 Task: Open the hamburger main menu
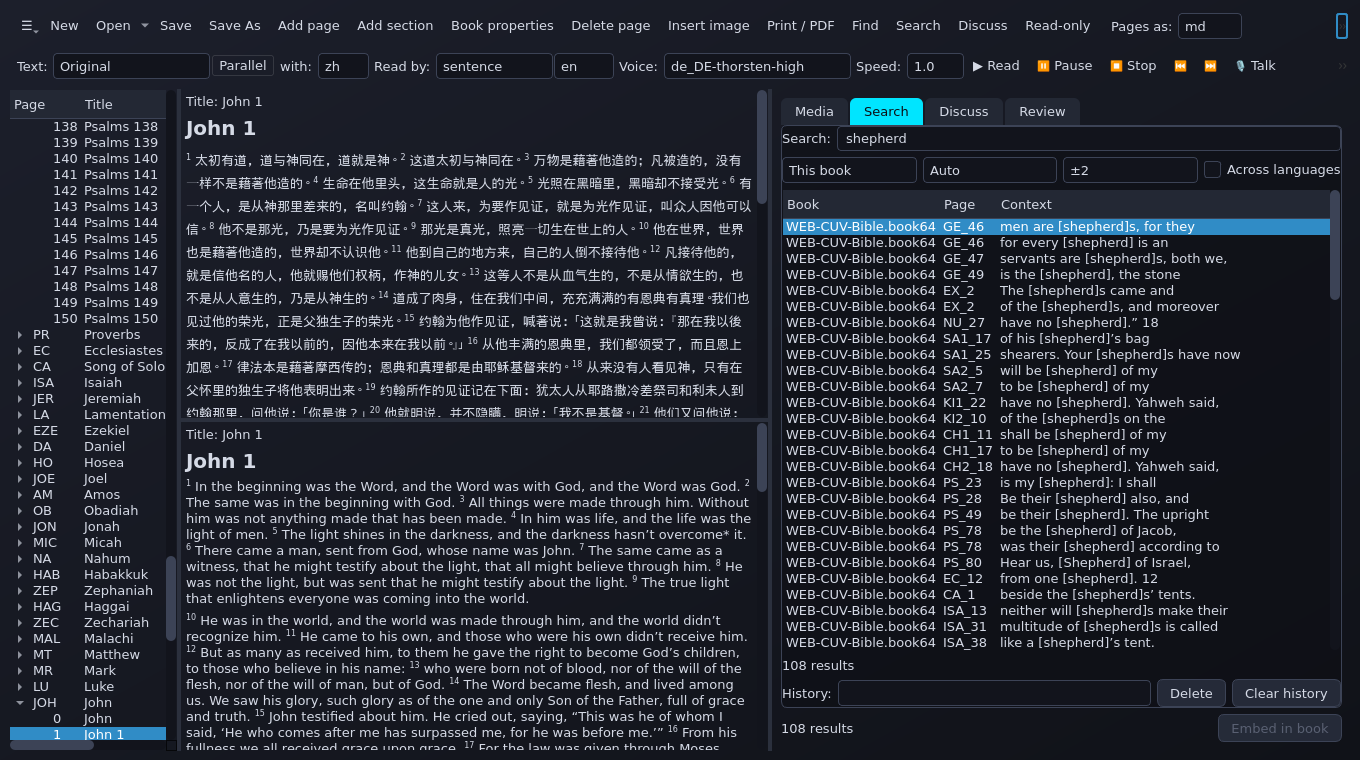click(29, 26)
